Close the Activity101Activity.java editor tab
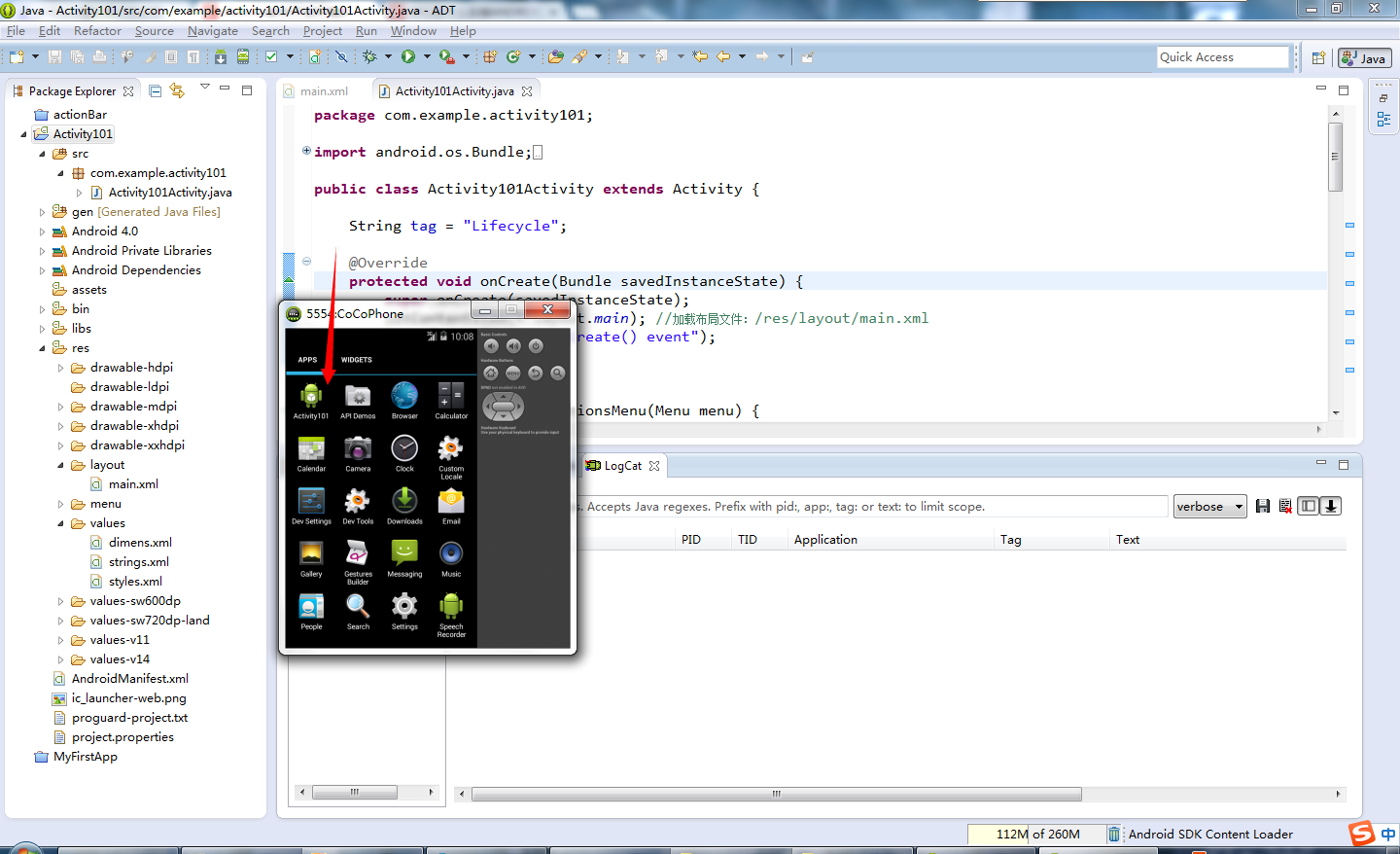Viewport: 1400px width, 854px height. [x=527, y=91]
